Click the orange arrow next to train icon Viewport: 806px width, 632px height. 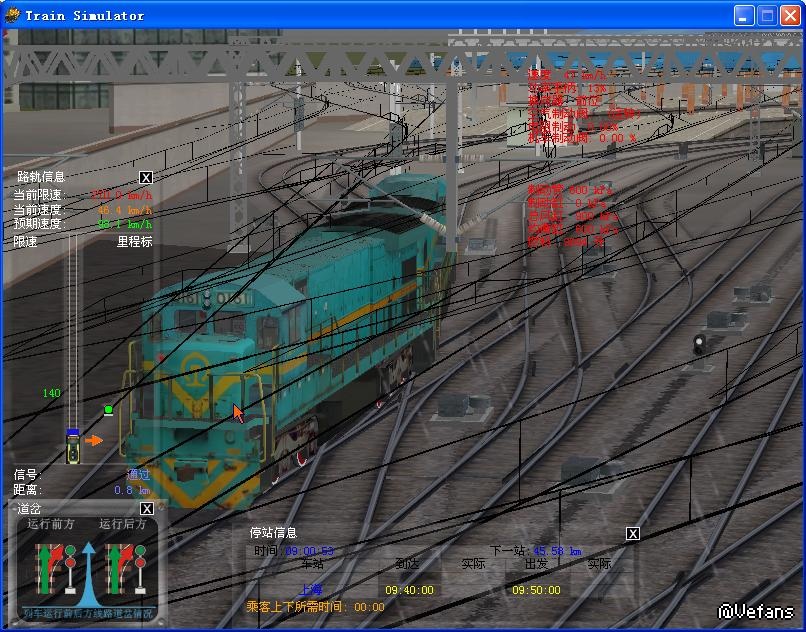94,440
